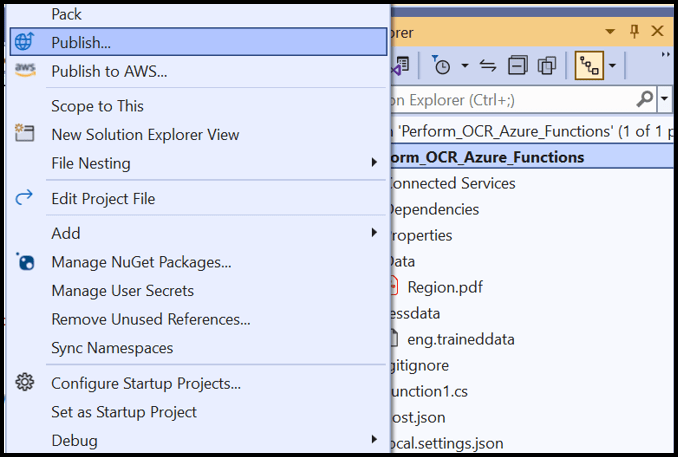
Task: Click the Publish globe icon
Action: 24,42
